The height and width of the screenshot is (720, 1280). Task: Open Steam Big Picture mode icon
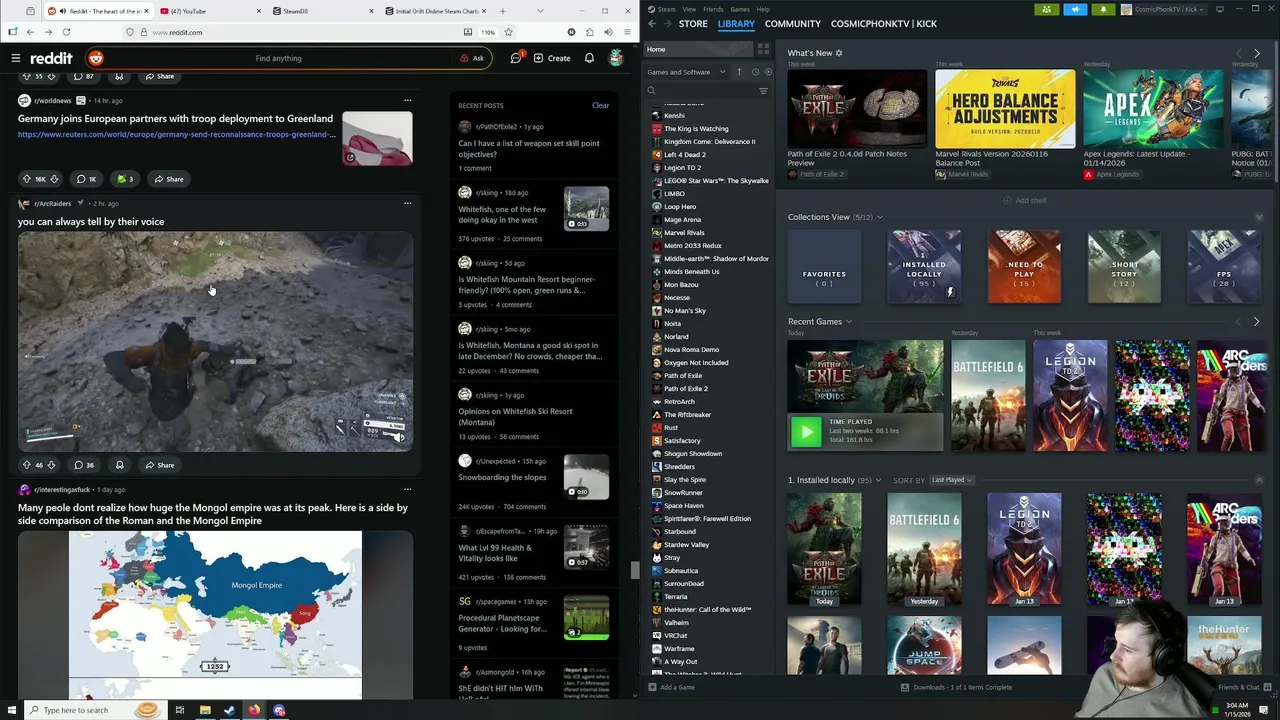[x=1219, y=9]
